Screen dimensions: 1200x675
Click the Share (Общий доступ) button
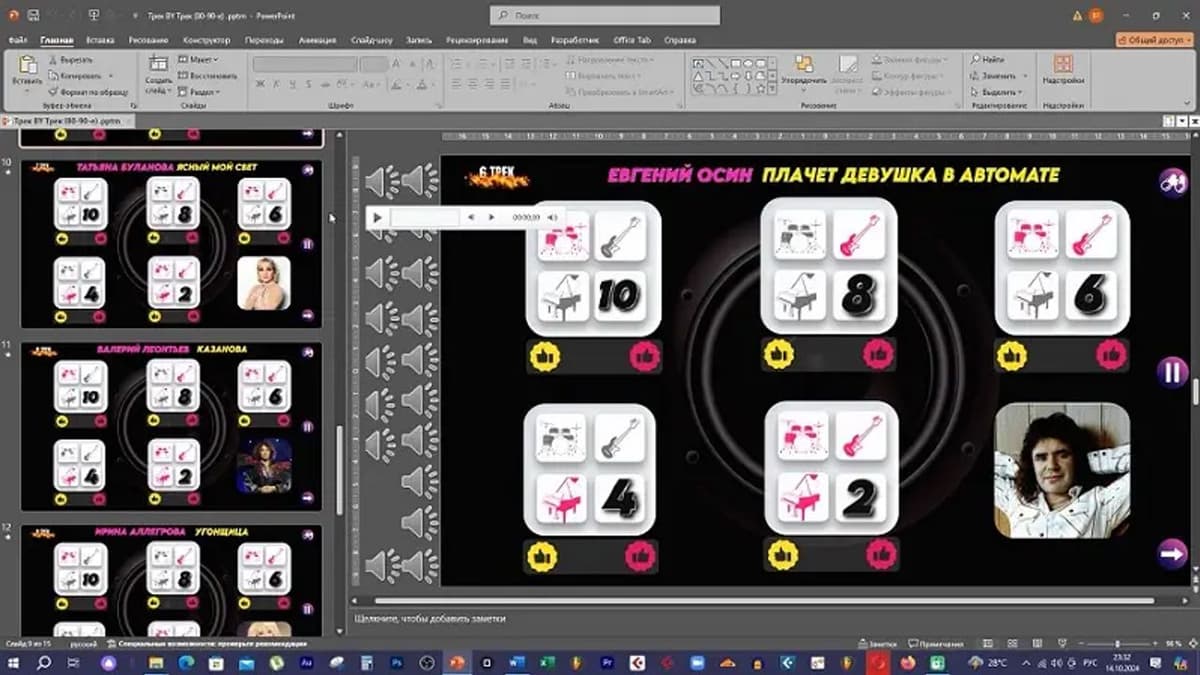coord(1155,40)
